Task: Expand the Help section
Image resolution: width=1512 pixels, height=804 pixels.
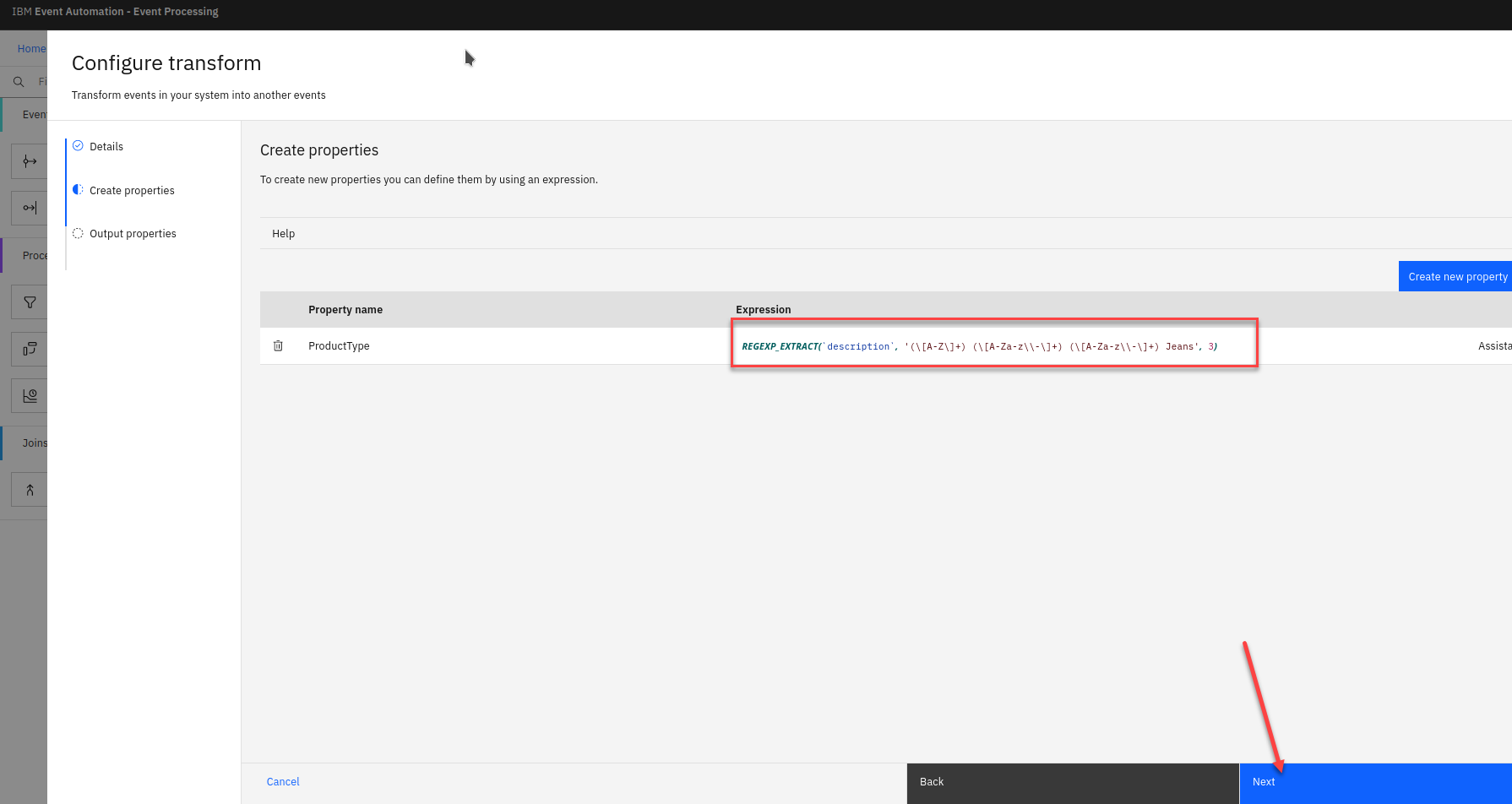Action: [284, 234]
